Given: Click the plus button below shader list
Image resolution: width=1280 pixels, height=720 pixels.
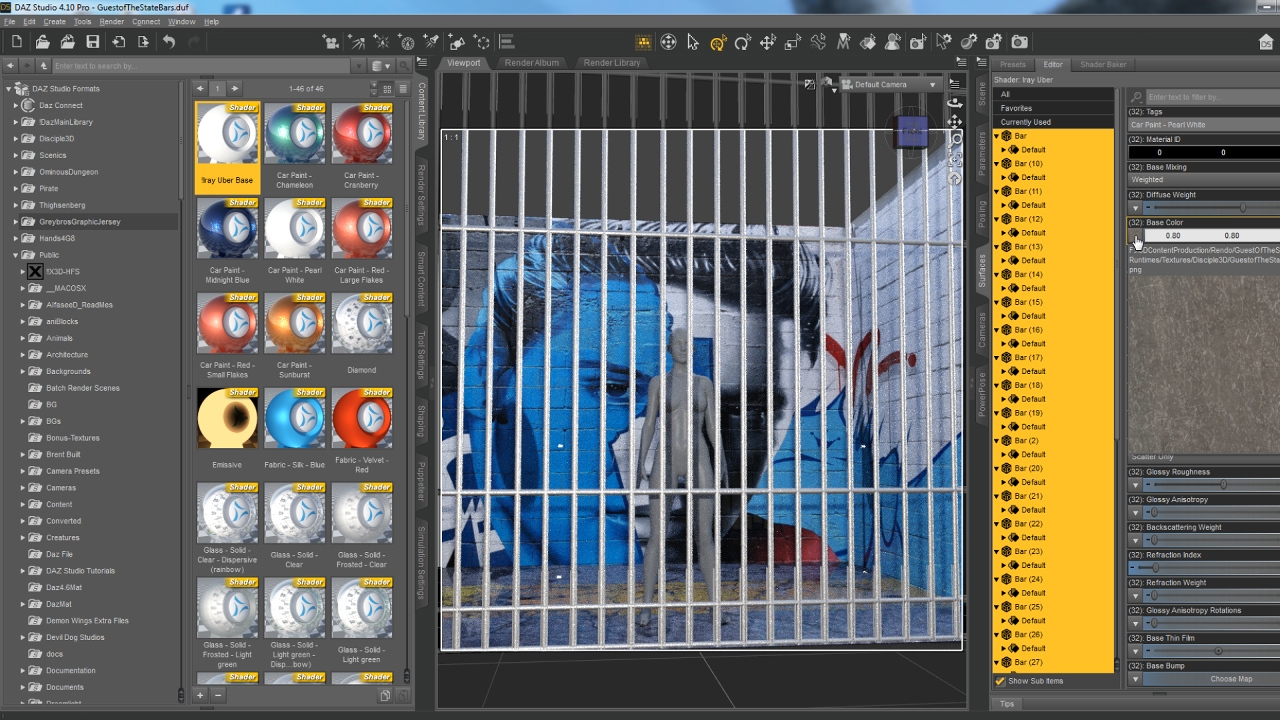Looking at the screenshot, I should [x=200, y=695].
